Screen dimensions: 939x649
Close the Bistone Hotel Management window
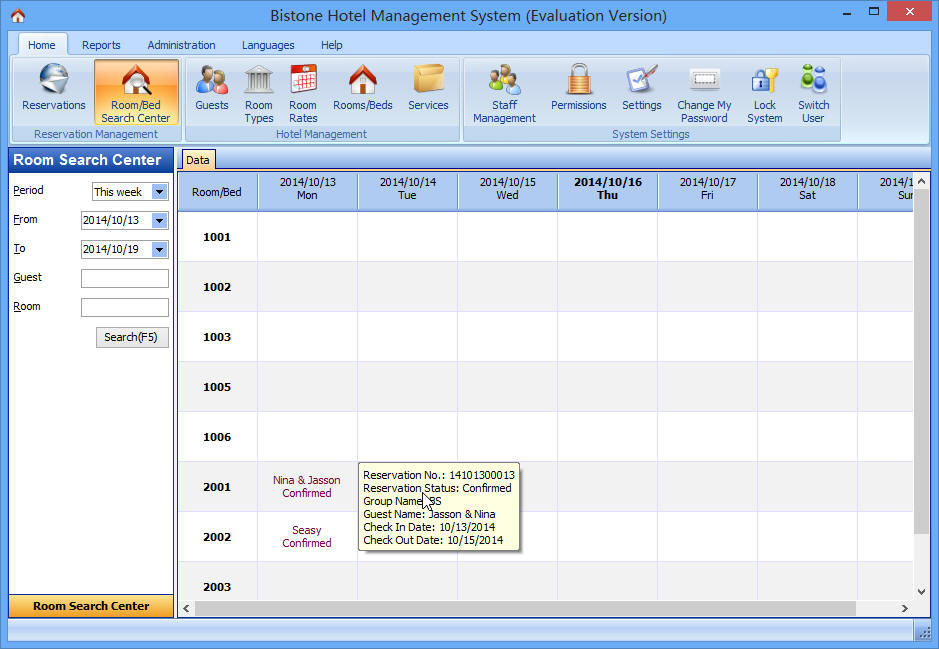click(909, 11)
